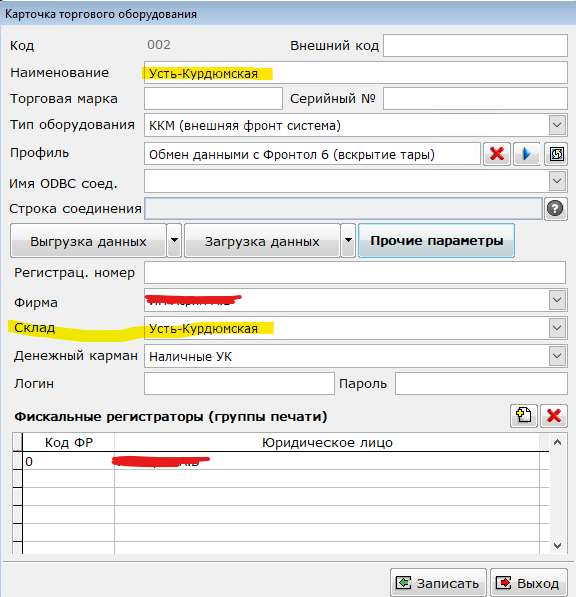Expand Фирма dropdown

click(x=557, y=300)
